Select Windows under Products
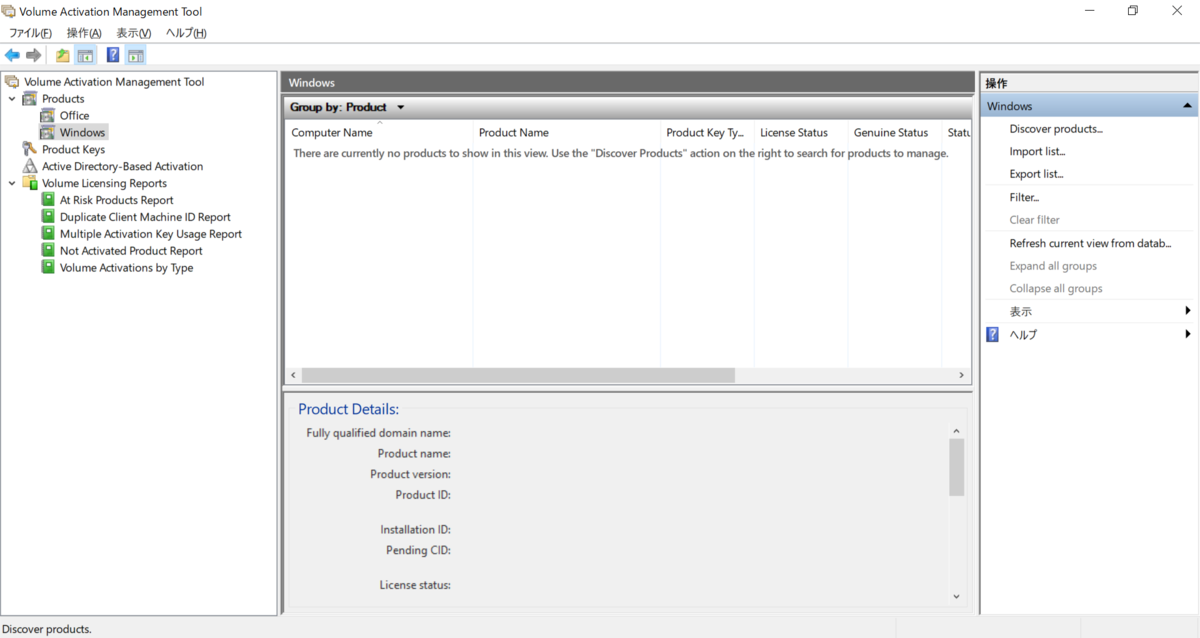The height and width of the screenshot is (638, 1200). click(82, 132)
